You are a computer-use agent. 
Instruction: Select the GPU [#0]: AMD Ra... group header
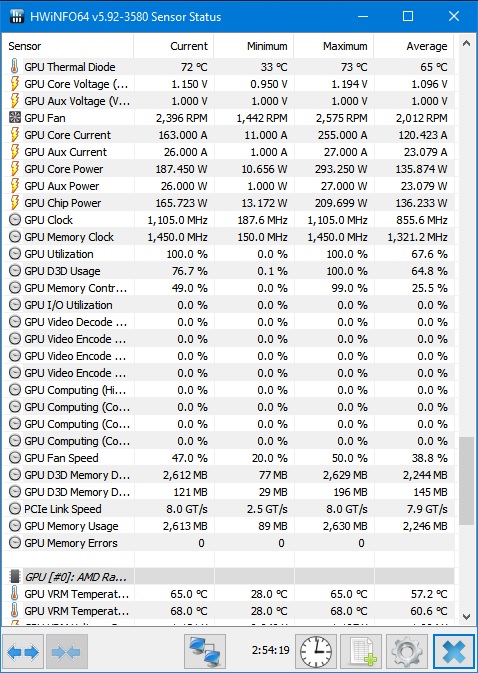[x=230, y=576]
